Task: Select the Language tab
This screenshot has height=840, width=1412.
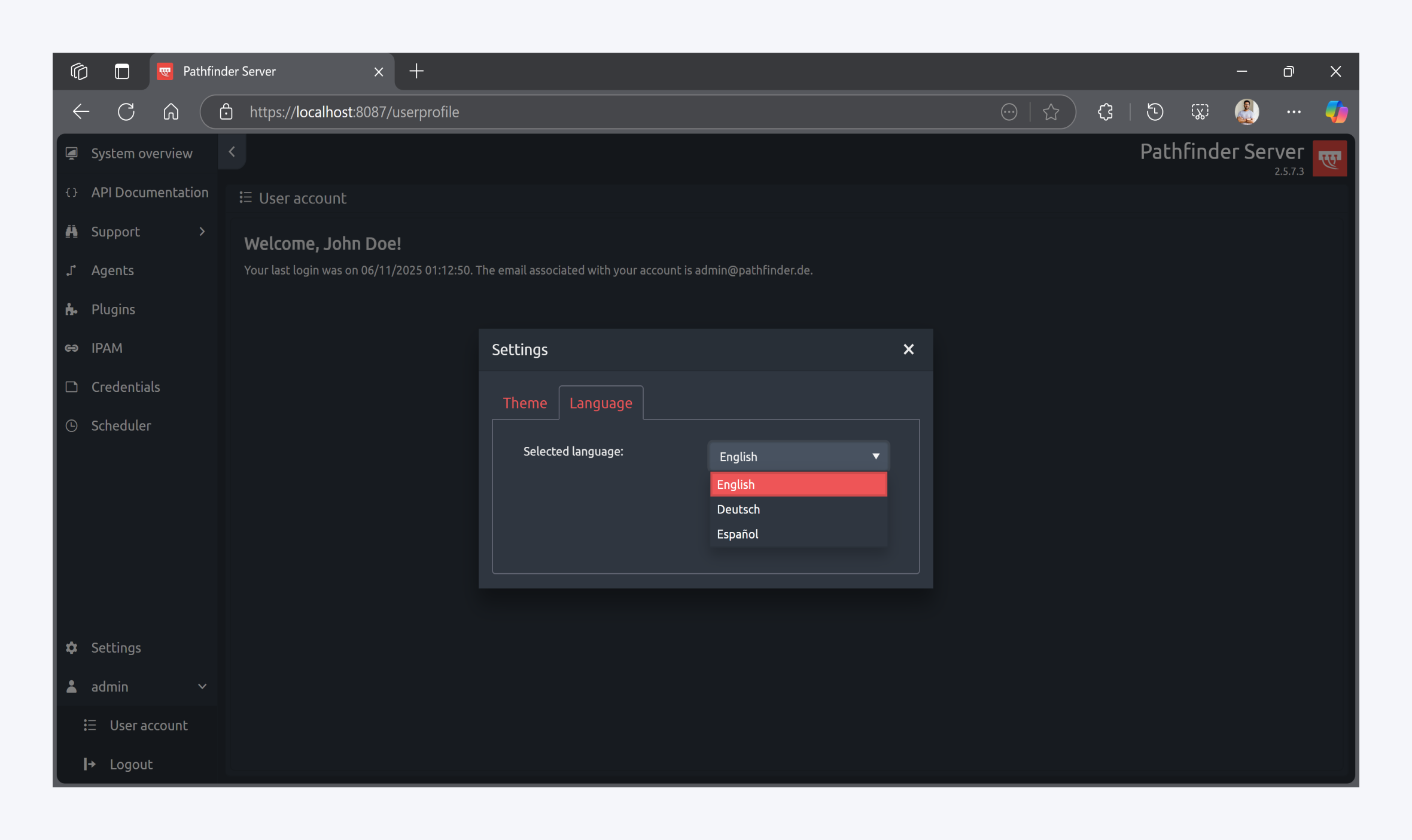Action: coord(600,403)
